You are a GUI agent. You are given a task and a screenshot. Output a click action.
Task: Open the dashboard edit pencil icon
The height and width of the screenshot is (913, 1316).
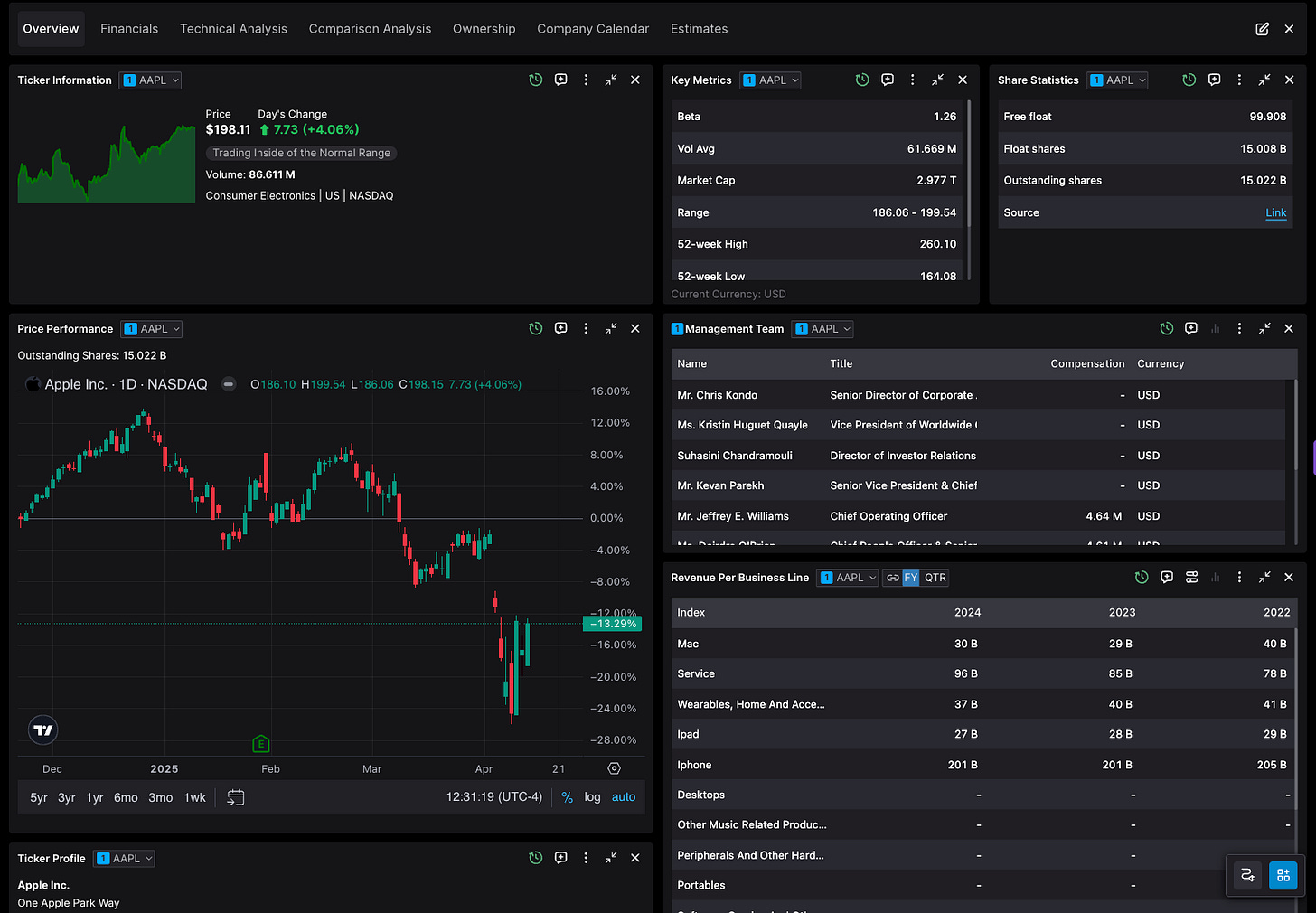click(1262, 29)
